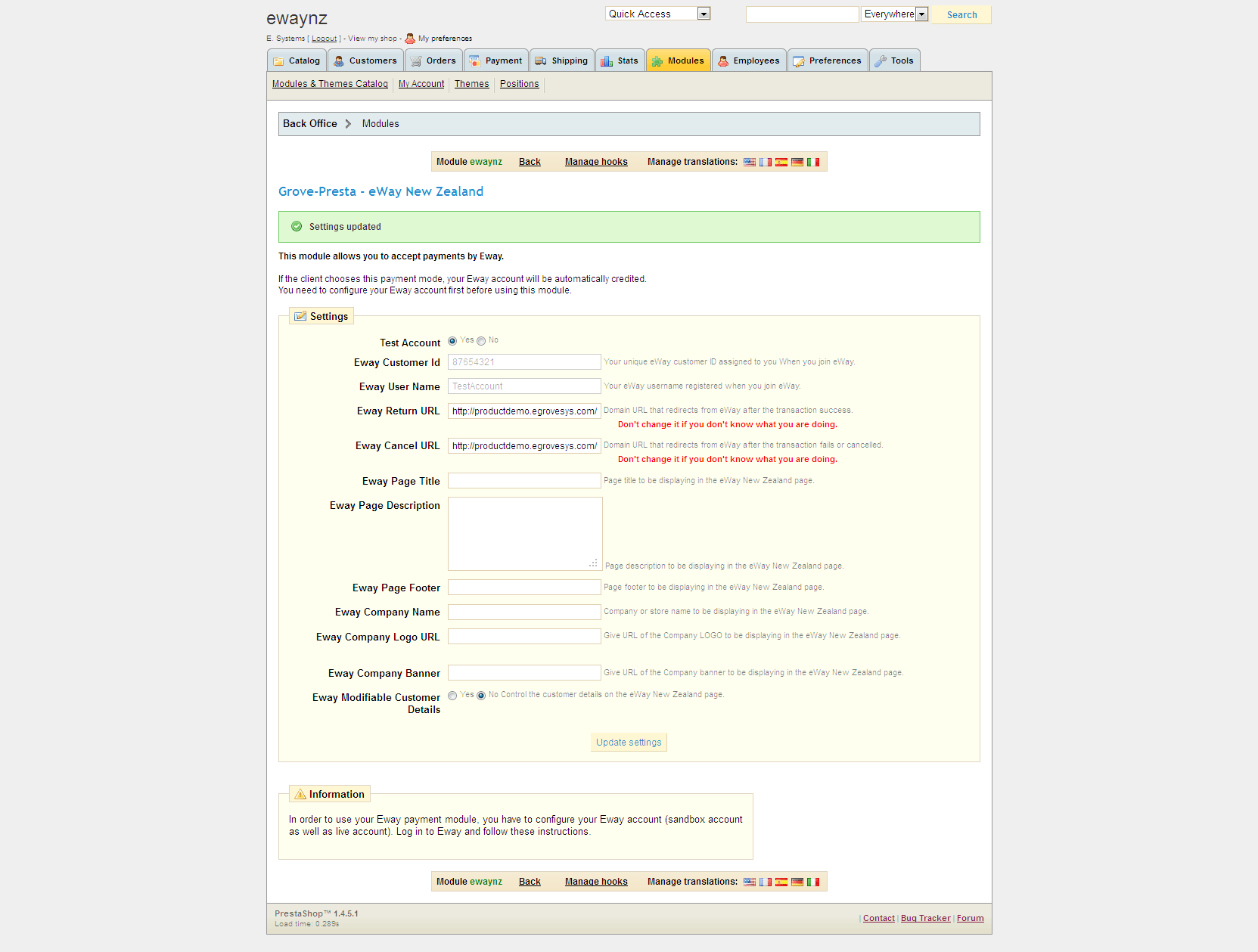The height and width of the screenshot is (952, 1258).
Task: Focus the top search text field
Action: pos(803,14)
